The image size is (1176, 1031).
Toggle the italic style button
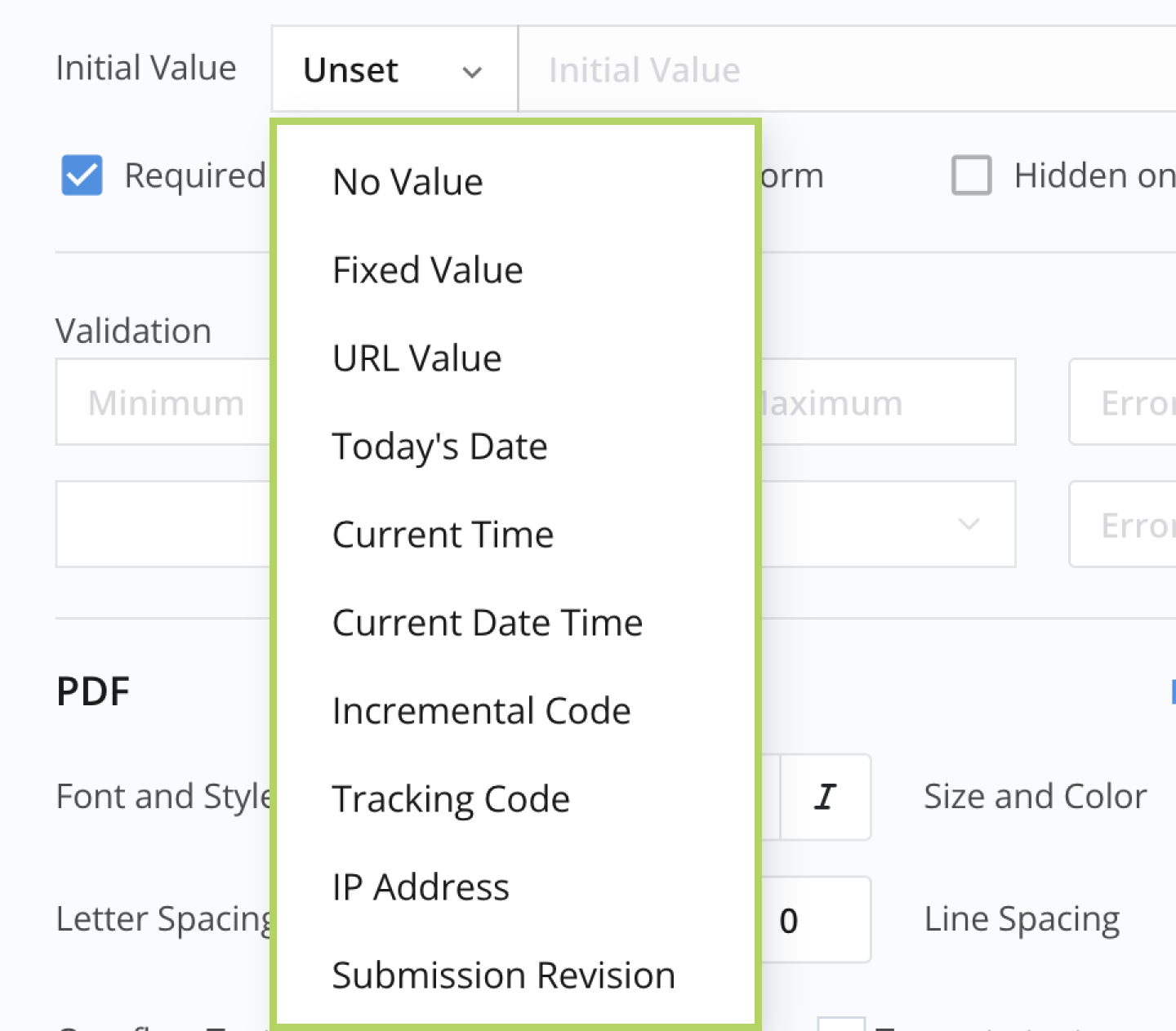(826, 797)
